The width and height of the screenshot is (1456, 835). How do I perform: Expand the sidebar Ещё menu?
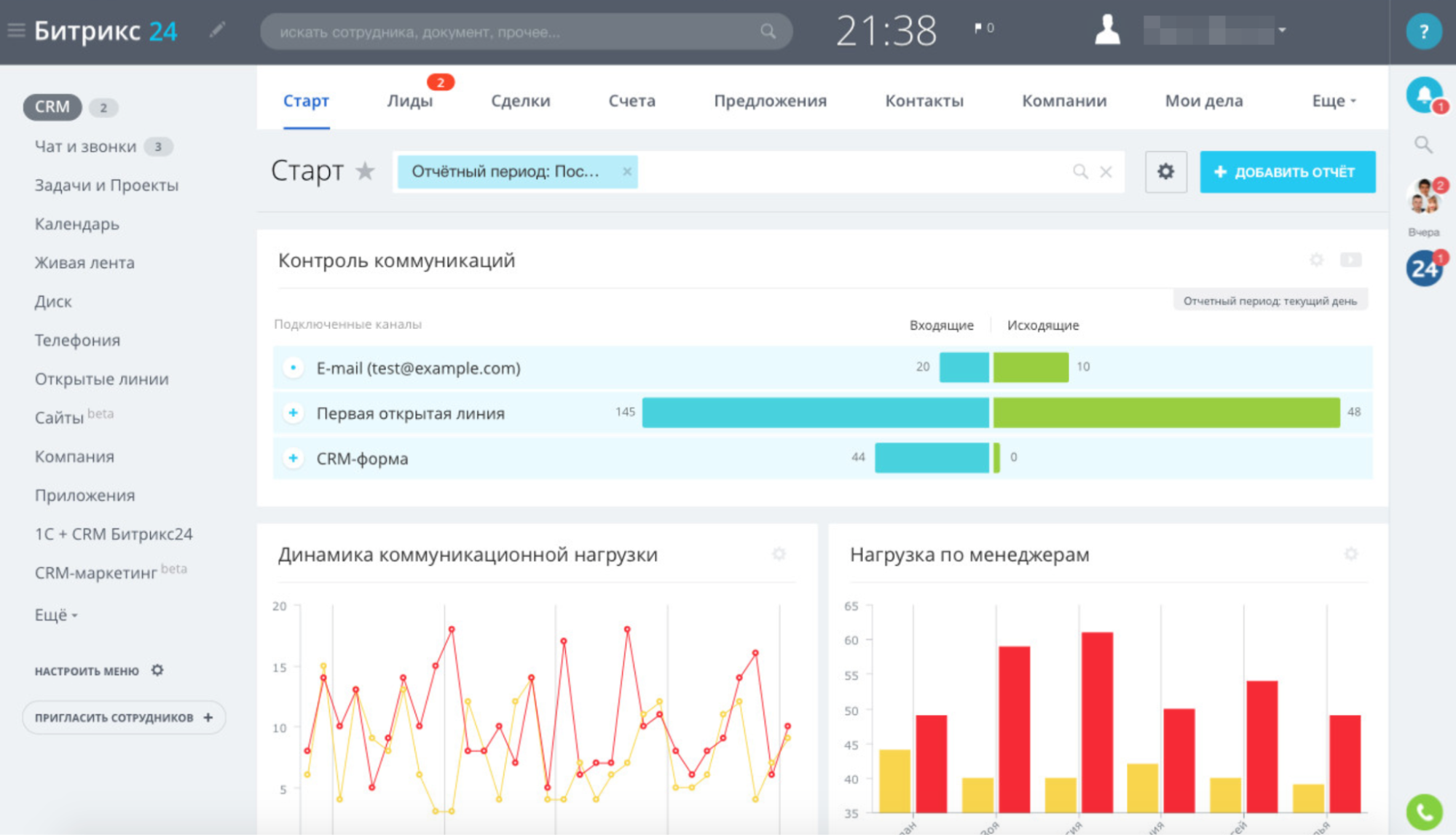[56, 614]
